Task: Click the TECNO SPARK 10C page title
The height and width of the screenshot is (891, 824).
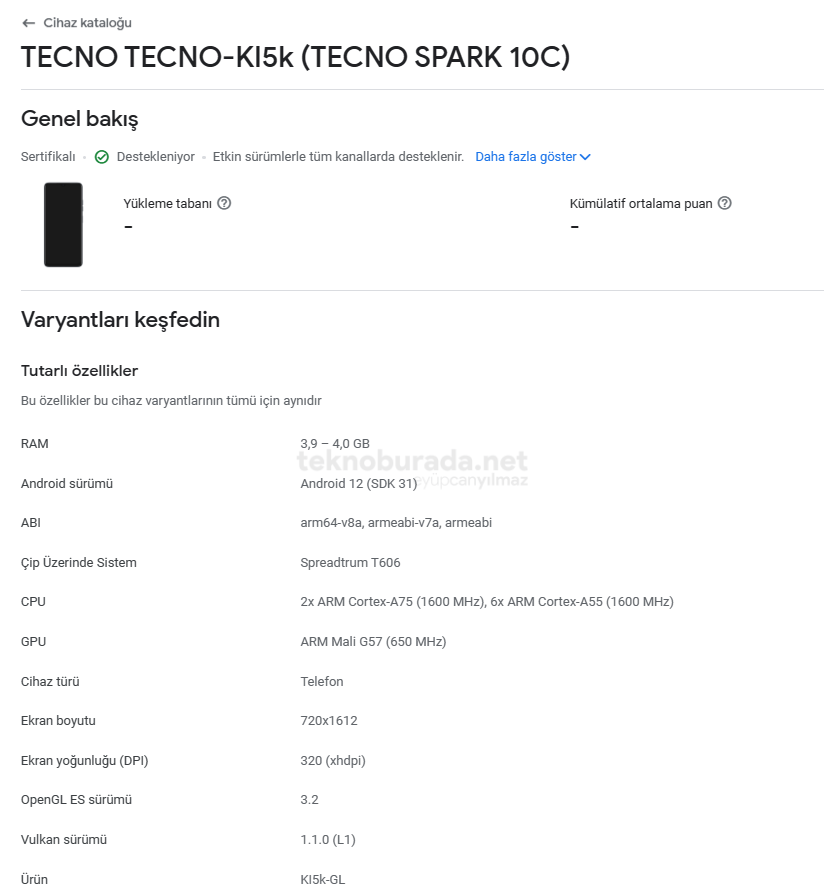Action: coord(295,57)
